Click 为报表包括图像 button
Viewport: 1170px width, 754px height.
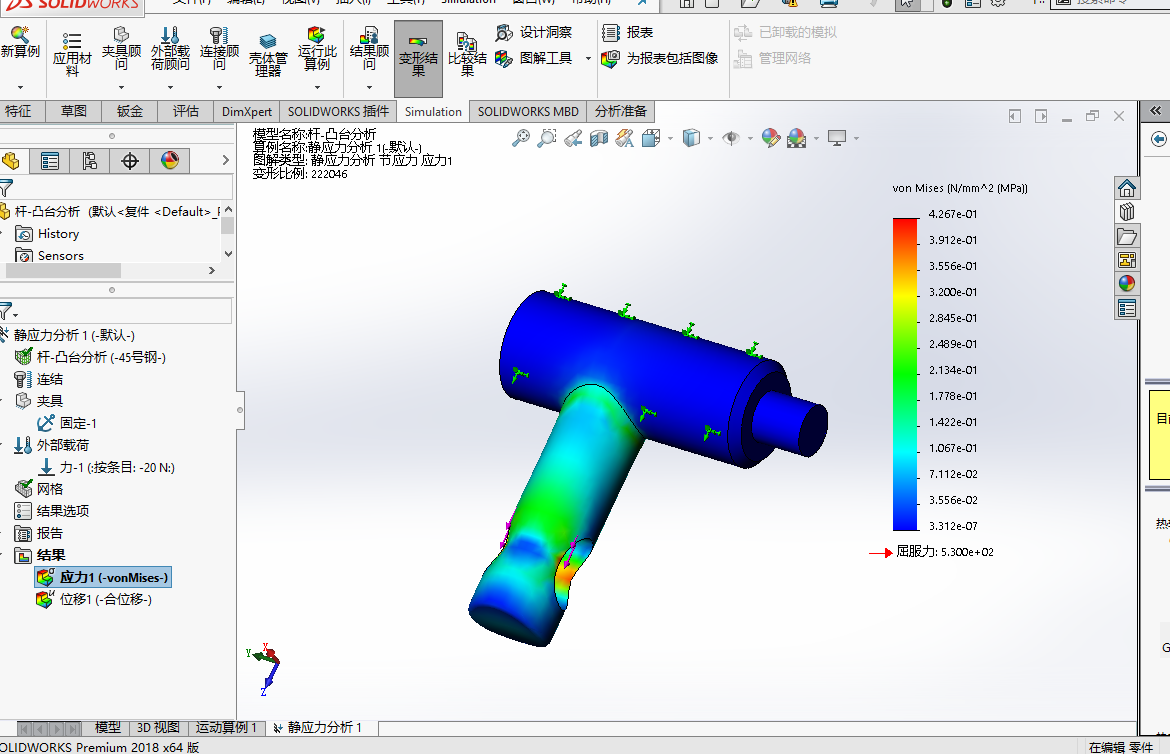pyautogui.click(x=660, y=58)
